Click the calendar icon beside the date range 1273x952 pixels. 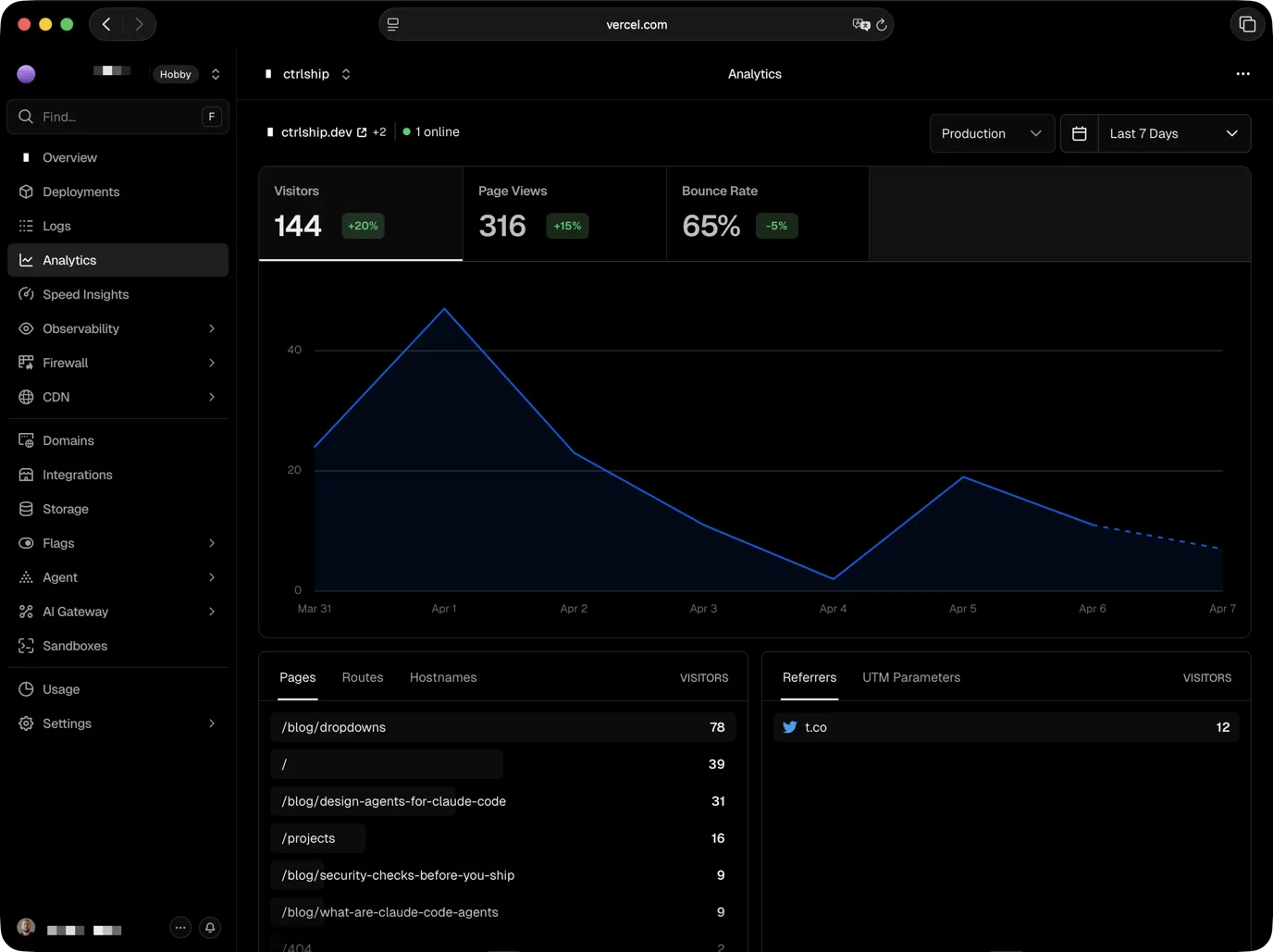(1079, 133)
